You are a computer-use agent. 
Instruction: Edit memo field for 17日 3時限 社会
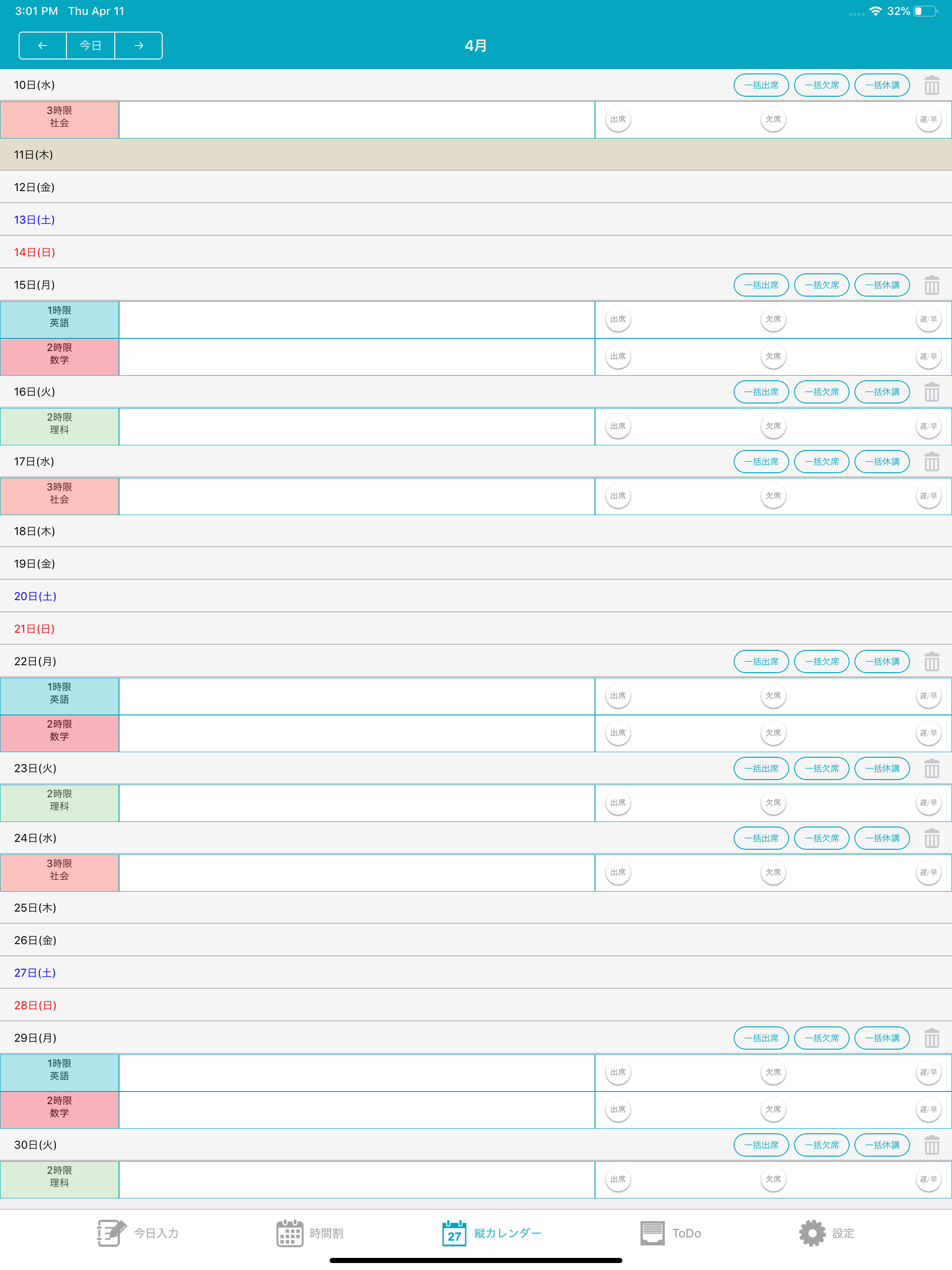pyautogui.click(x=357, y=496)
